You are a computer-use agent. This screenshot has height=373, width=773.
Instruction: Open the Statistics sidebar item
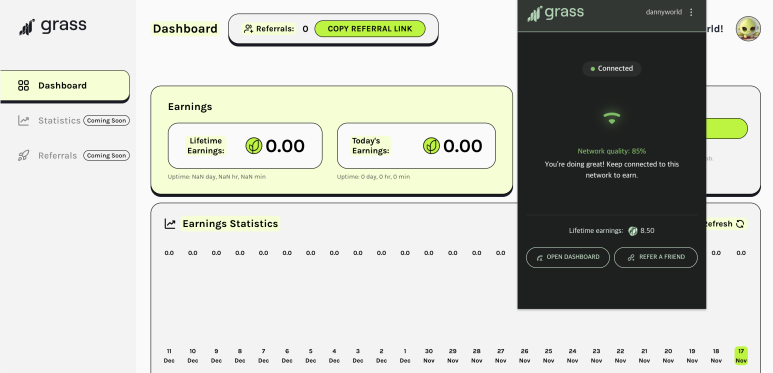pyautogui.click(x=59, y=121)
